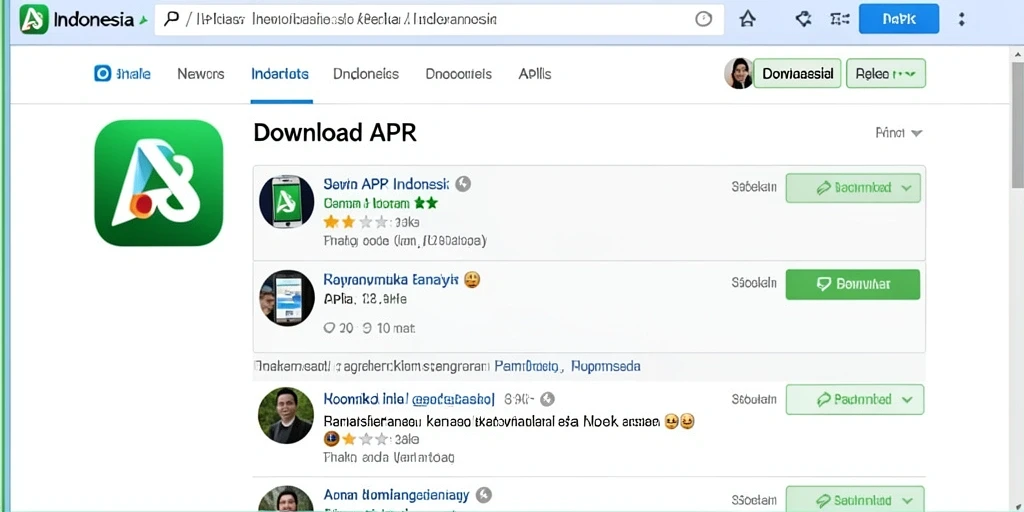Open the Koomikd inial title link
The image size is (1024, 512).
point(409,398)
